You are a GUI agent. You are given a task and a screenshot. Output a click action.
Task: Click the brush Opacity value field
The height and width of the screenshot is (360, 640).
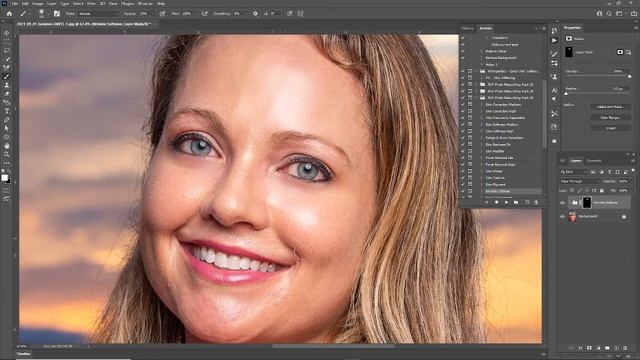(144, 13)
